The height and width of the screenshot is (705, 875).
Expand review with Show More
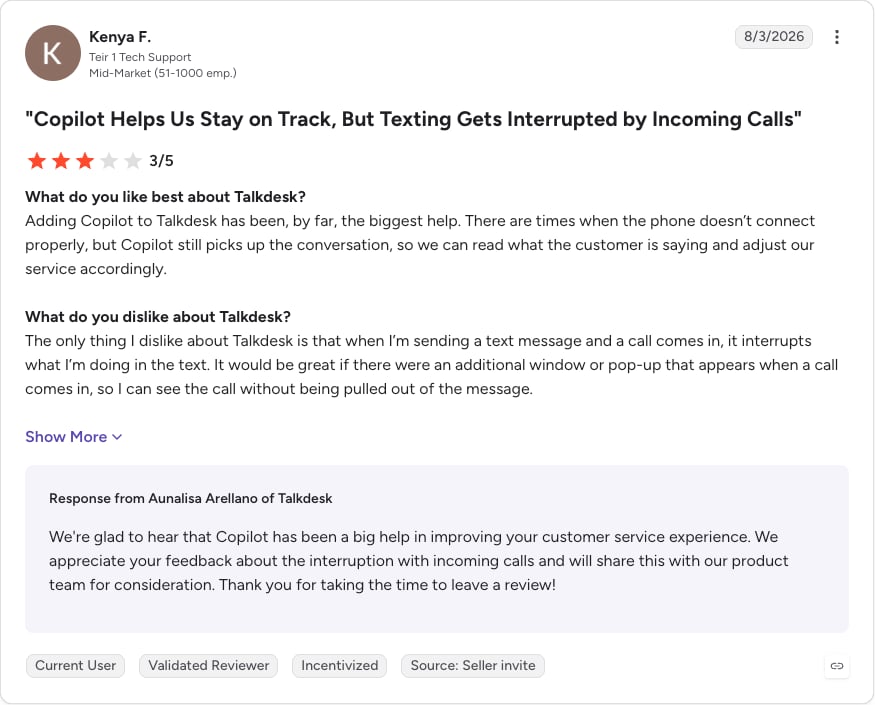pyautogui.click(x=73, y=437)
